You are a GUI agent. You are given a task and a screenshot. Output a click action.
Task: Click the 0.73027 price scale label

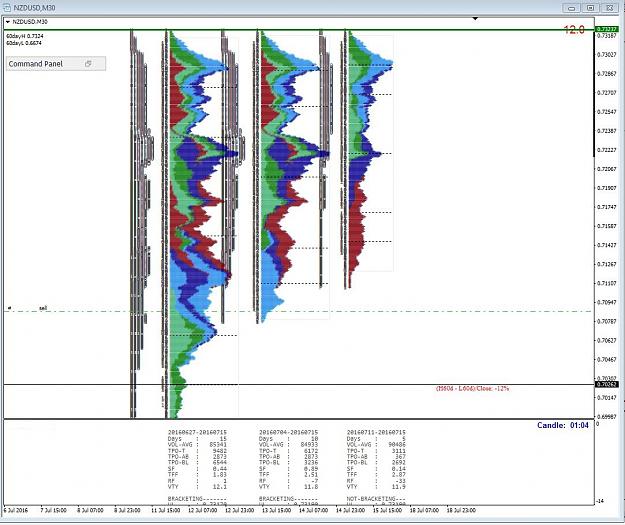(606, 55)
